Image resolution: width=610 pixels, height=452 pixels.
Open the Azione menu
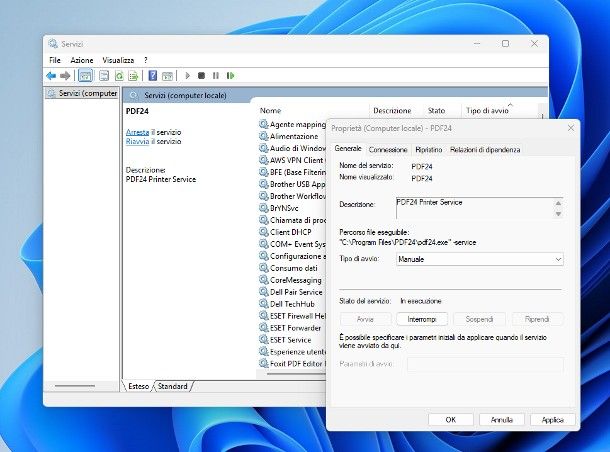pyautogui.click(x=82, y=60)
